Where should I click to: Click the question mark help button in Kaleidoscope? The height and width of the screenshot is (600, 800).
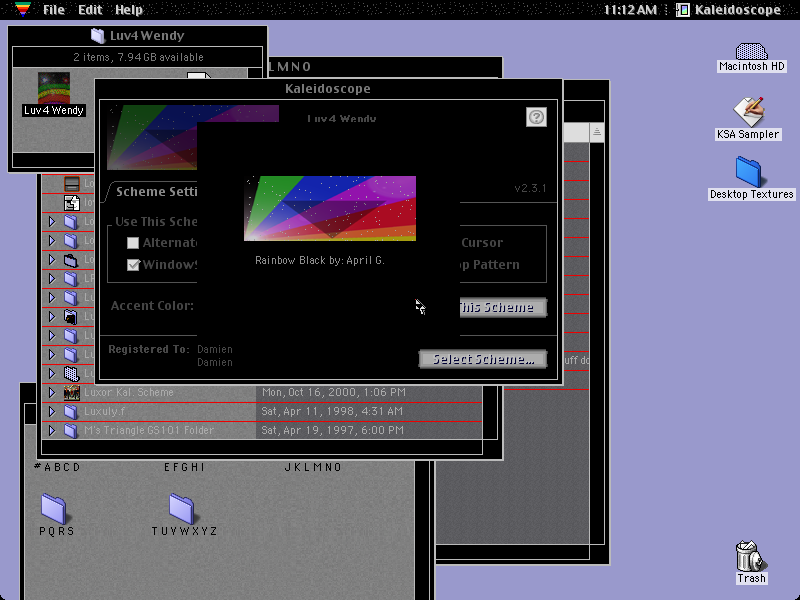click(536, 117)
